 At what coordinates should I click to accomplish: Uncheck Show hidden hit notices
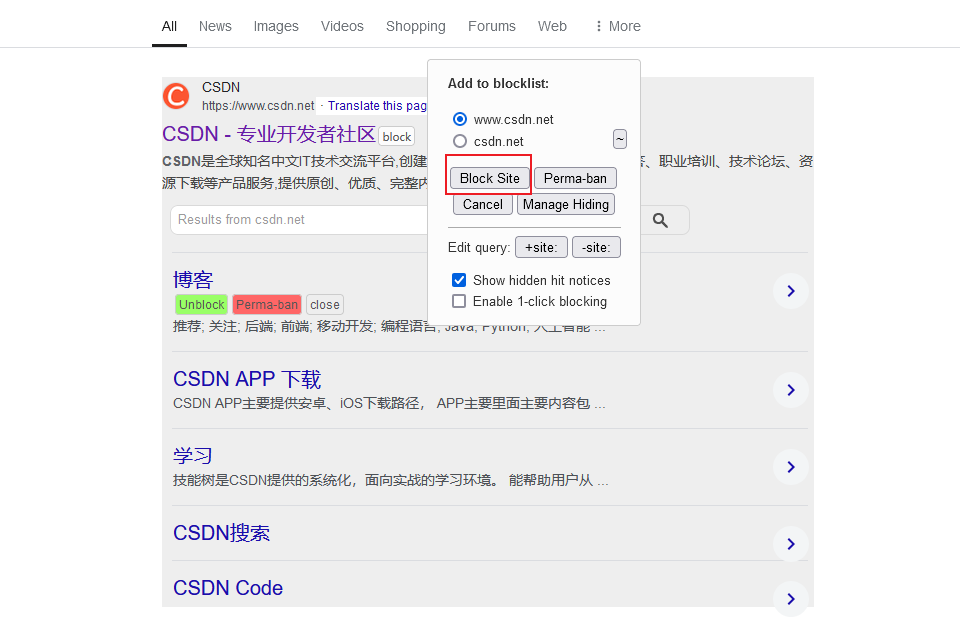point(459,280)
